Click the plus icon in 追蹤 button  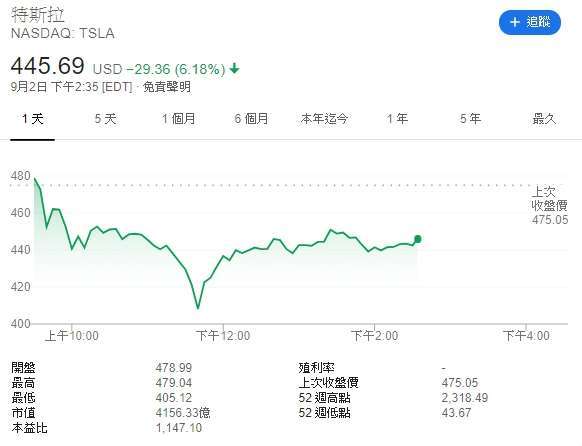pos(514,22)
